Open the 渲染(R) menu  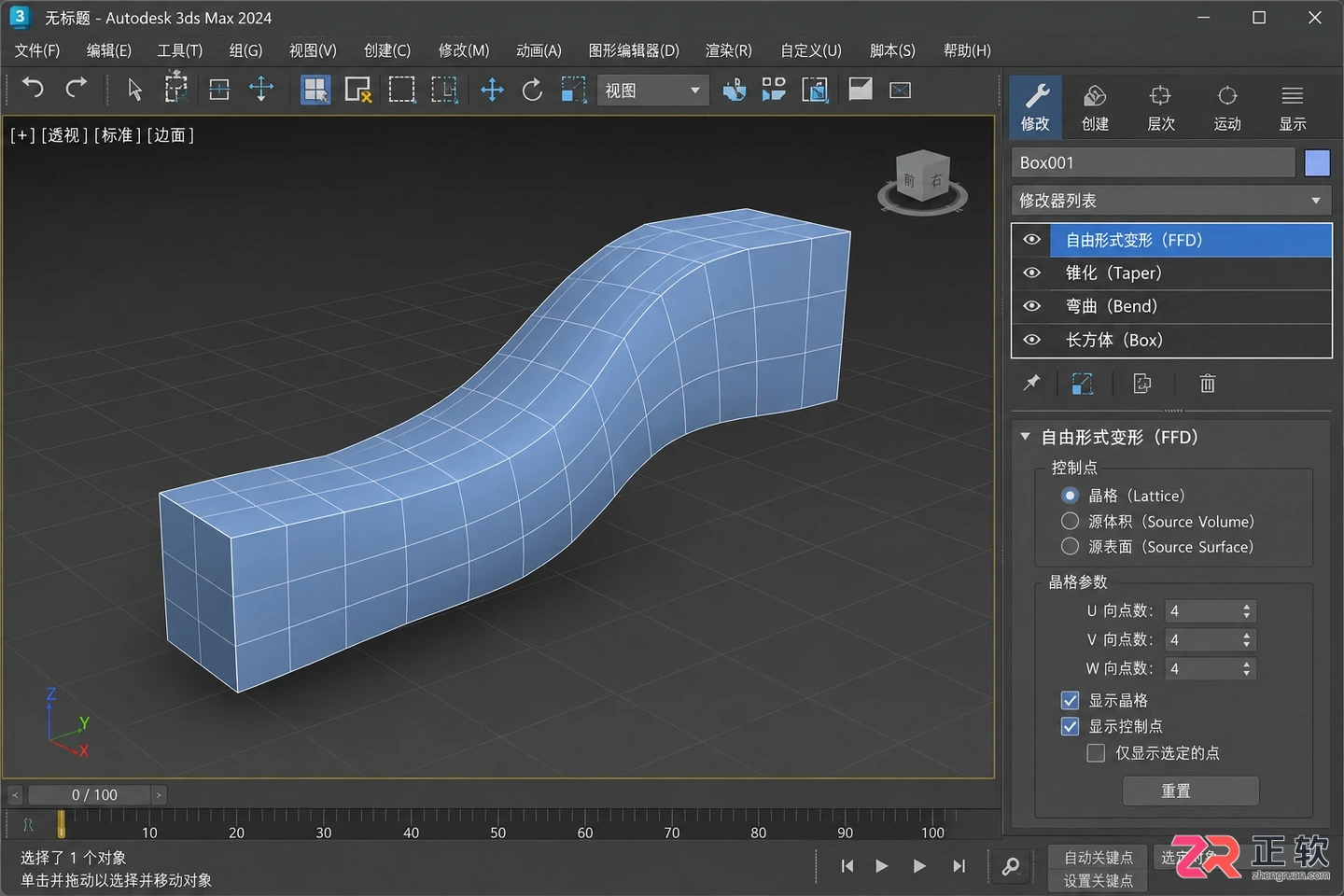[x=728, y=50]
